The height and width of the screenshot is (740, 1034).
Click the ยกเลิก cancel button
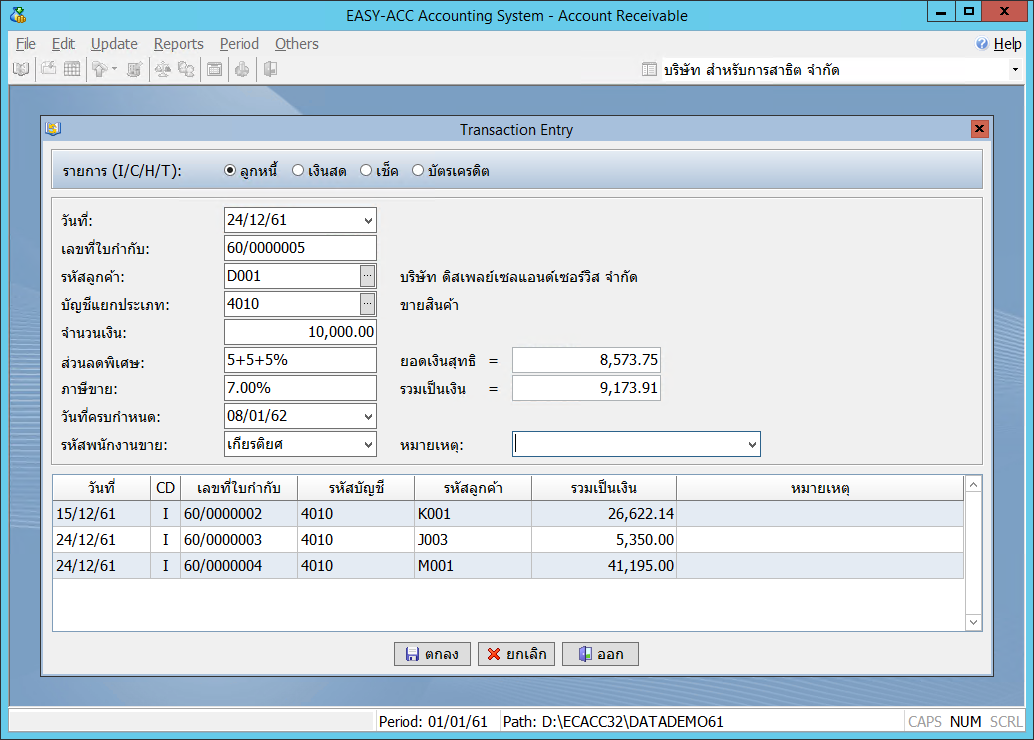(x=516, y=654)
